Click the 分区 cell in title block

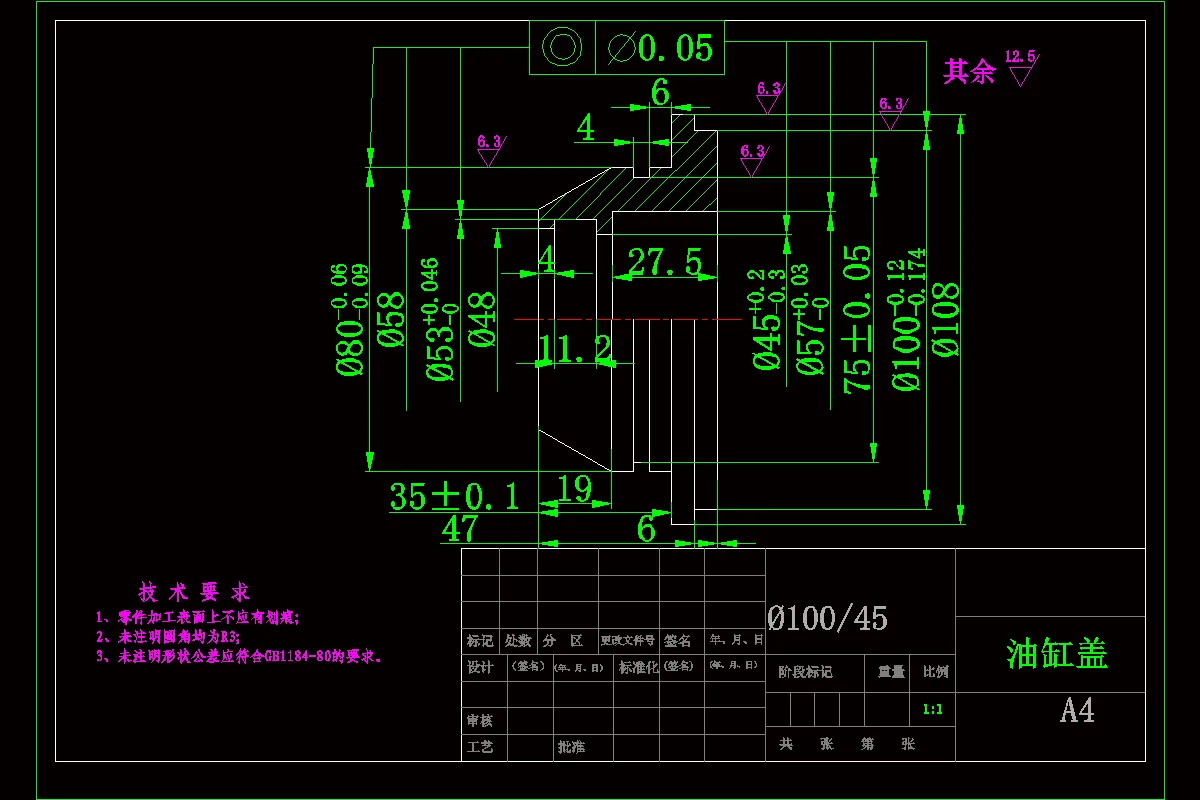[x=563, y=640]
